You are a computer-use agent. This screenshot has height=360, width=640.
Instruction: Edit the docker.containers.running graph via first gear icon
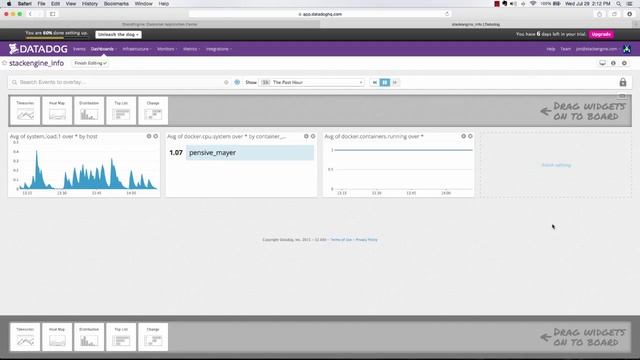coord(463,136)
